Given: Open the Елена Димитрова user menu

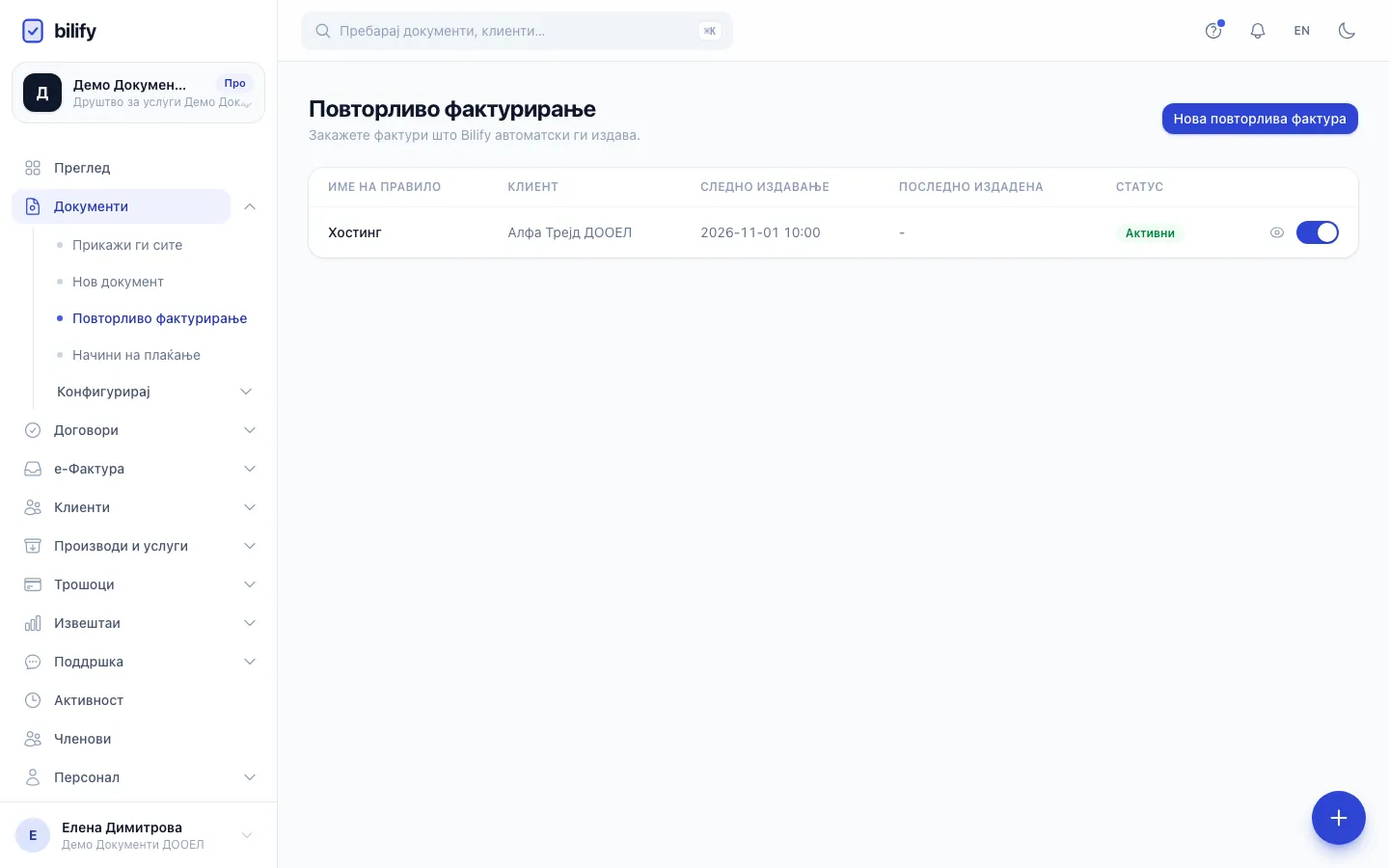Looking at the screenshot, I should (138, 835).
